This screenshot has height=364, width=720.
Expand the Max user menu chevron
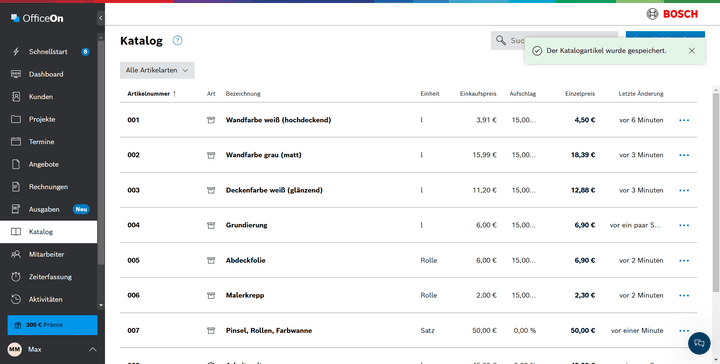click(x=92, y=350)
